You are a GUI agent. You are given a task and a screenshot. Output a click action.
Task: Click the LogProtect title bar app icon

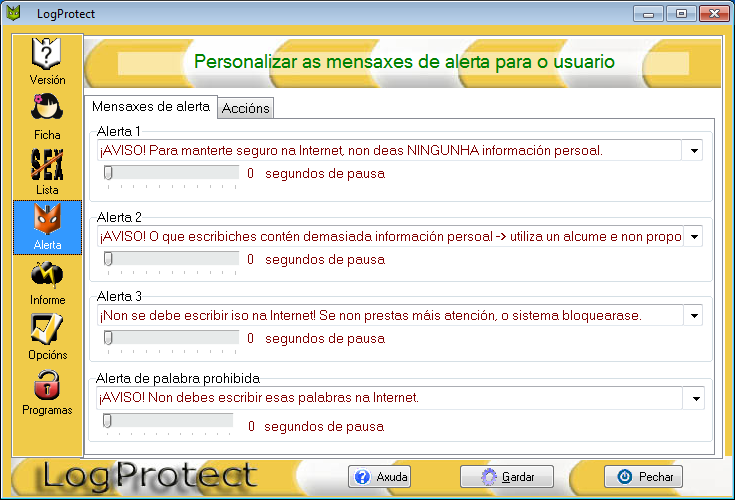[14, 13]
